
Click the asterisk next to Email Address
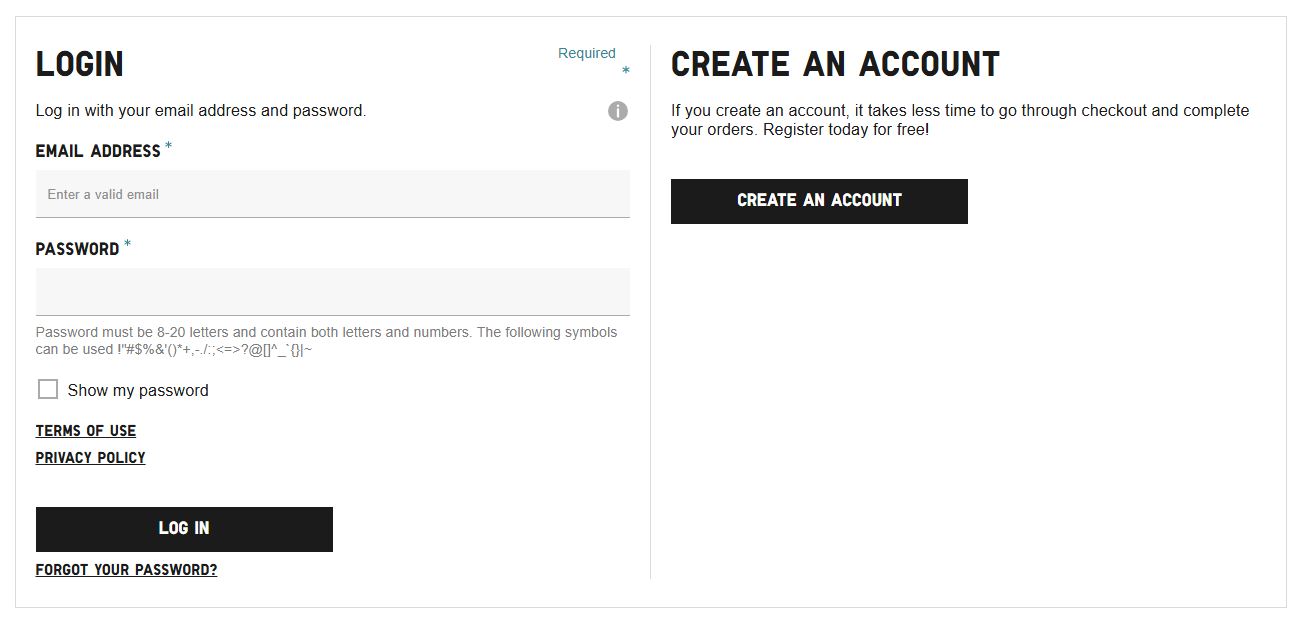coord(169,147)
